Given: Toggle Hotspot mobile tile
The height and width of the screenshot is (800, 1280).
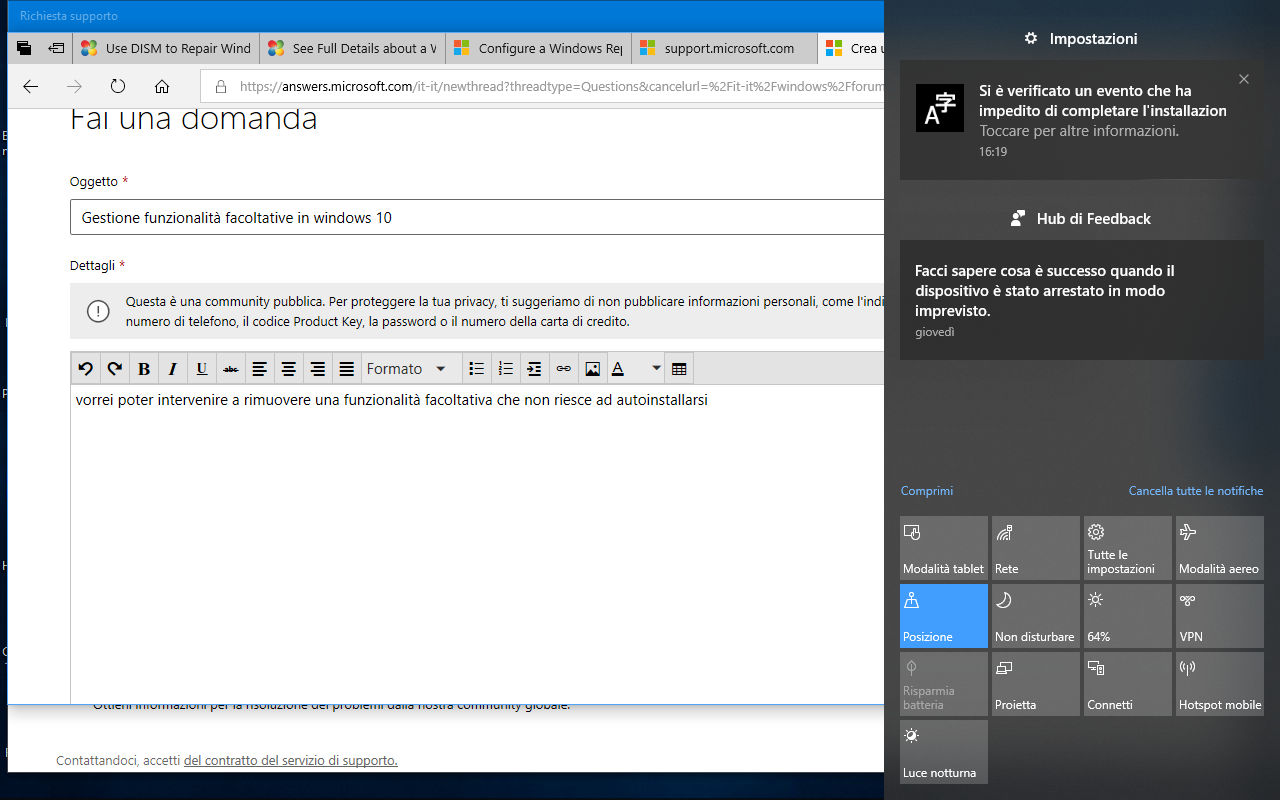Looking at the screenshot, I should 1220,684.
